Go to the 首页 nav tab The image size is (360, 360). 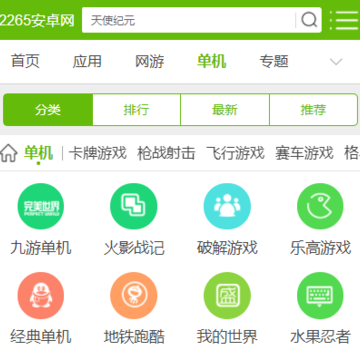point(25,61)
